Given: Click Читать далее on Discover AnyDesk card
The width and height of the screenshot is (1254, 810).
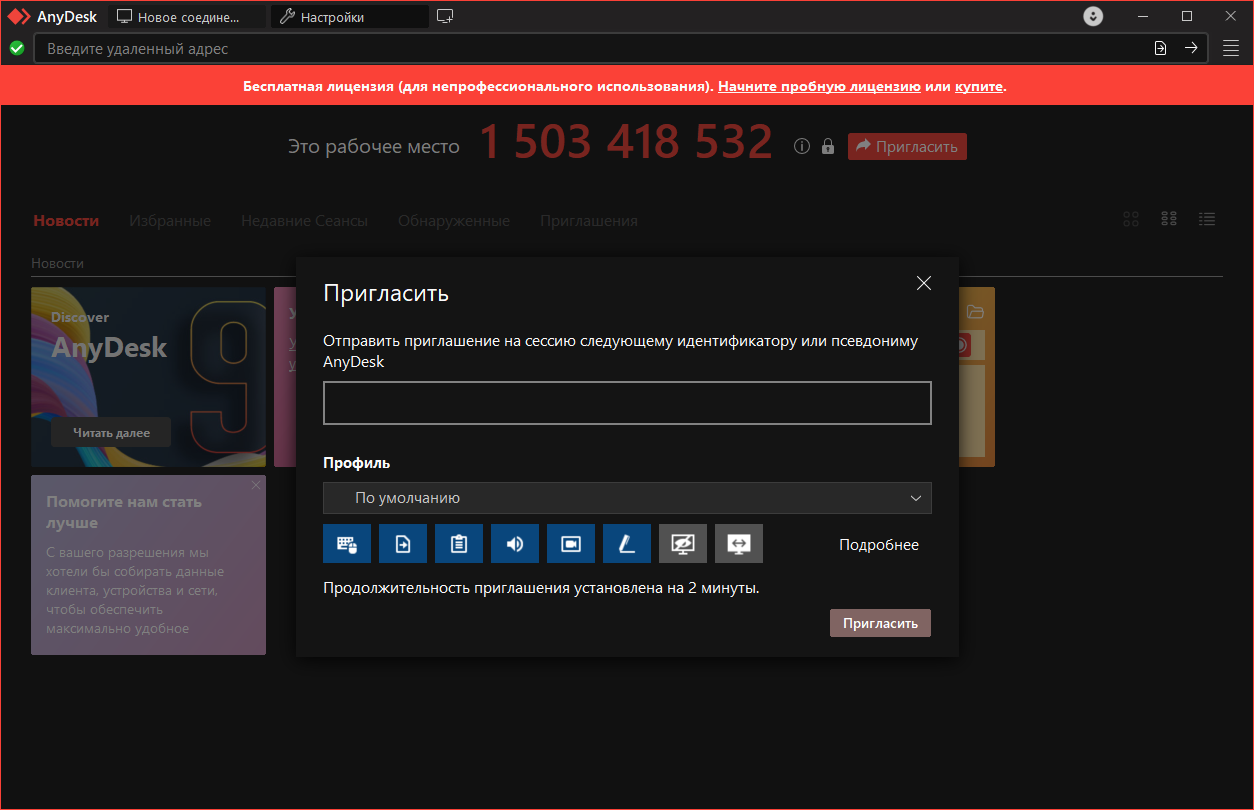Looking at the screenshot, I should (111, 432).
